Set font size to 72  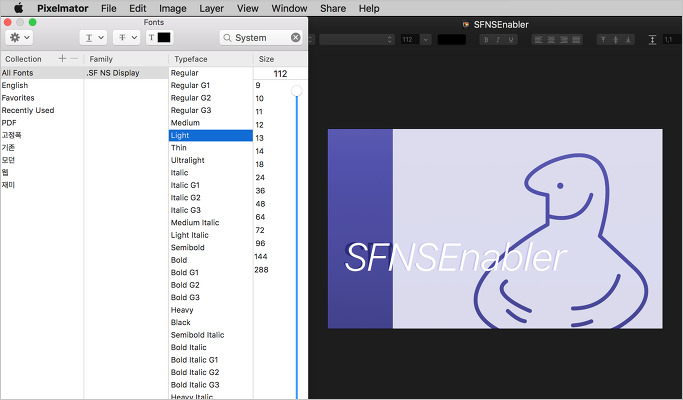(x=260, y=230)
